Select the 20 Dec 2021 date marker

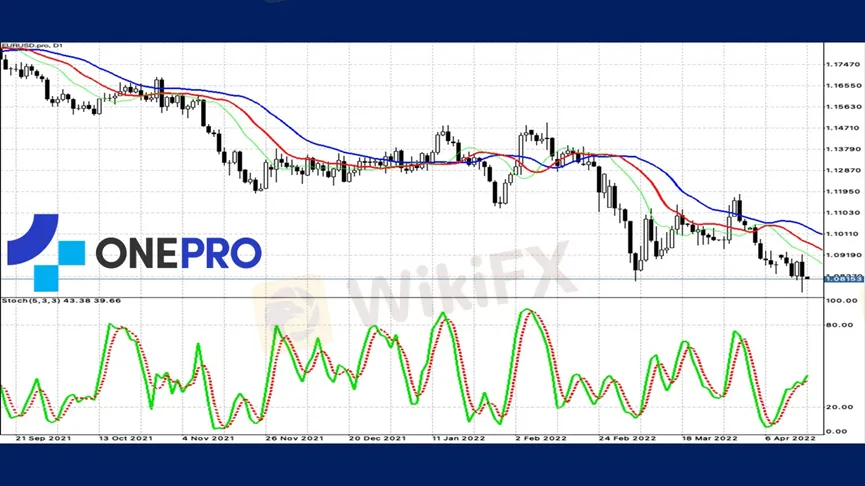(x=377, y=439)
